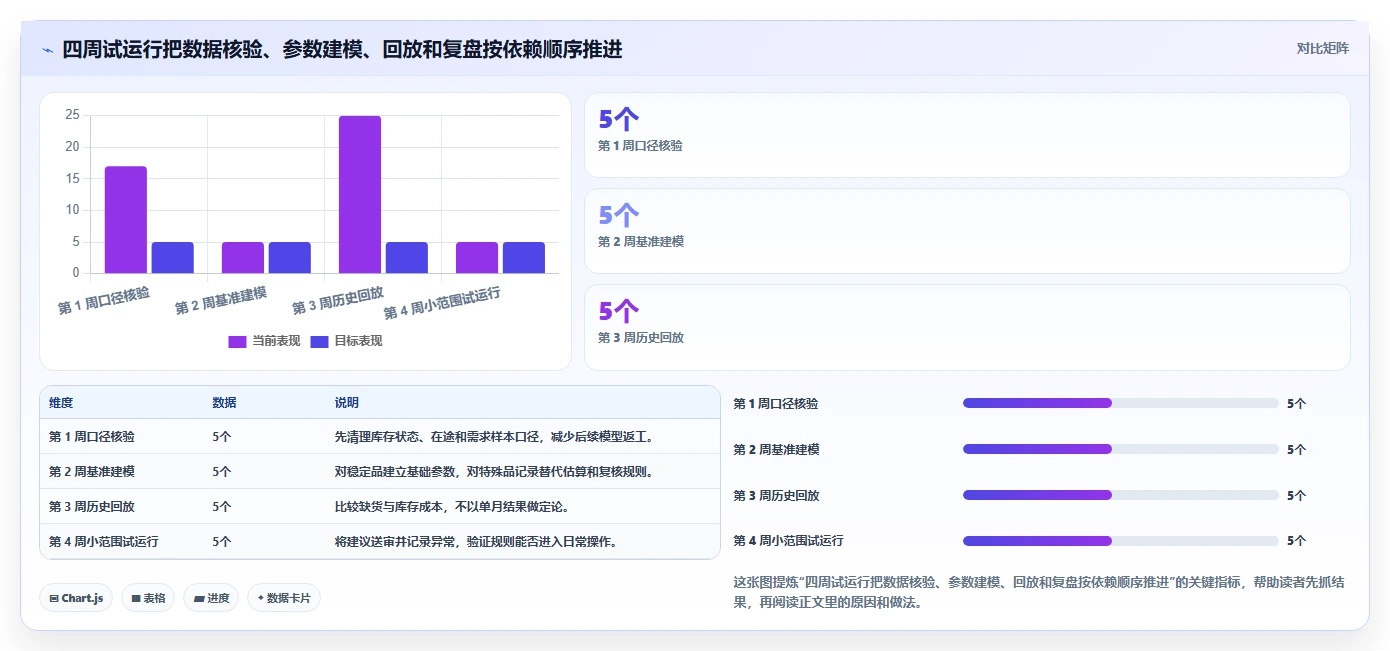Click the 表格 tag chip
The image size is (1390, 651).
(148, 598)
